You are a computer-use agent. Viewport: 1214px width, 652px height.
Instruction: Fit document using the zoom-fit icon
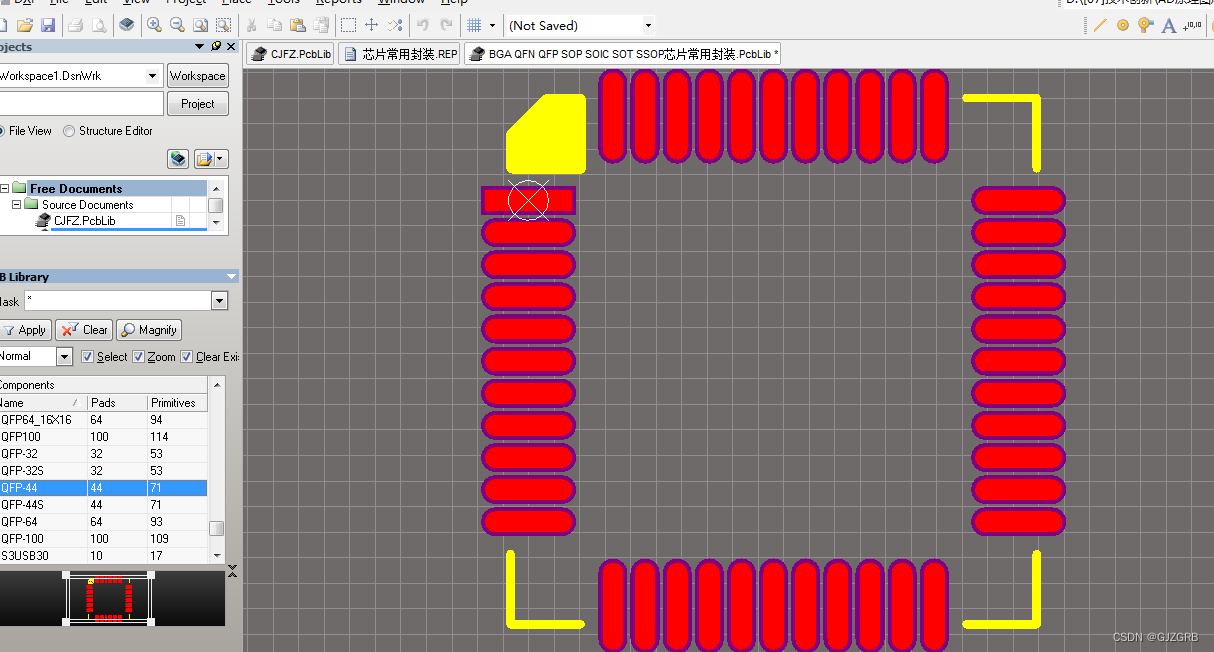click(x=198, y=24)
